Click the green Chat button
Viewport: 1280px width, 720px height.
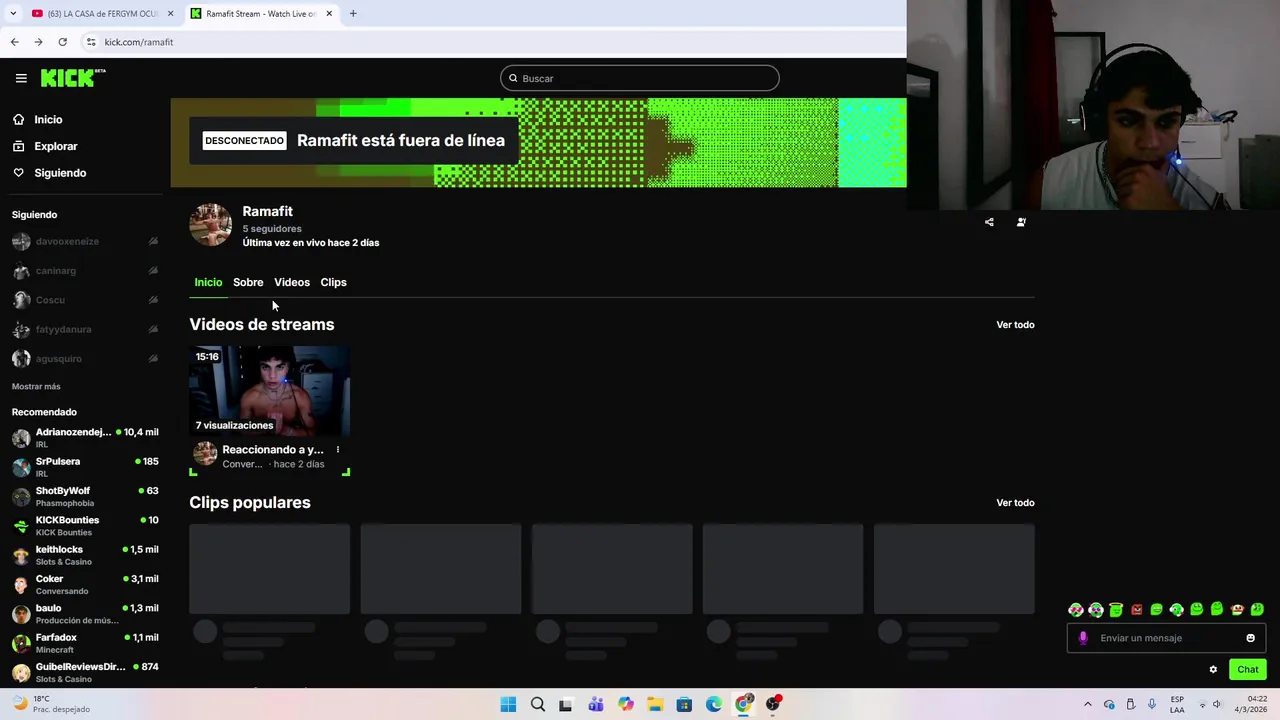1248,669
